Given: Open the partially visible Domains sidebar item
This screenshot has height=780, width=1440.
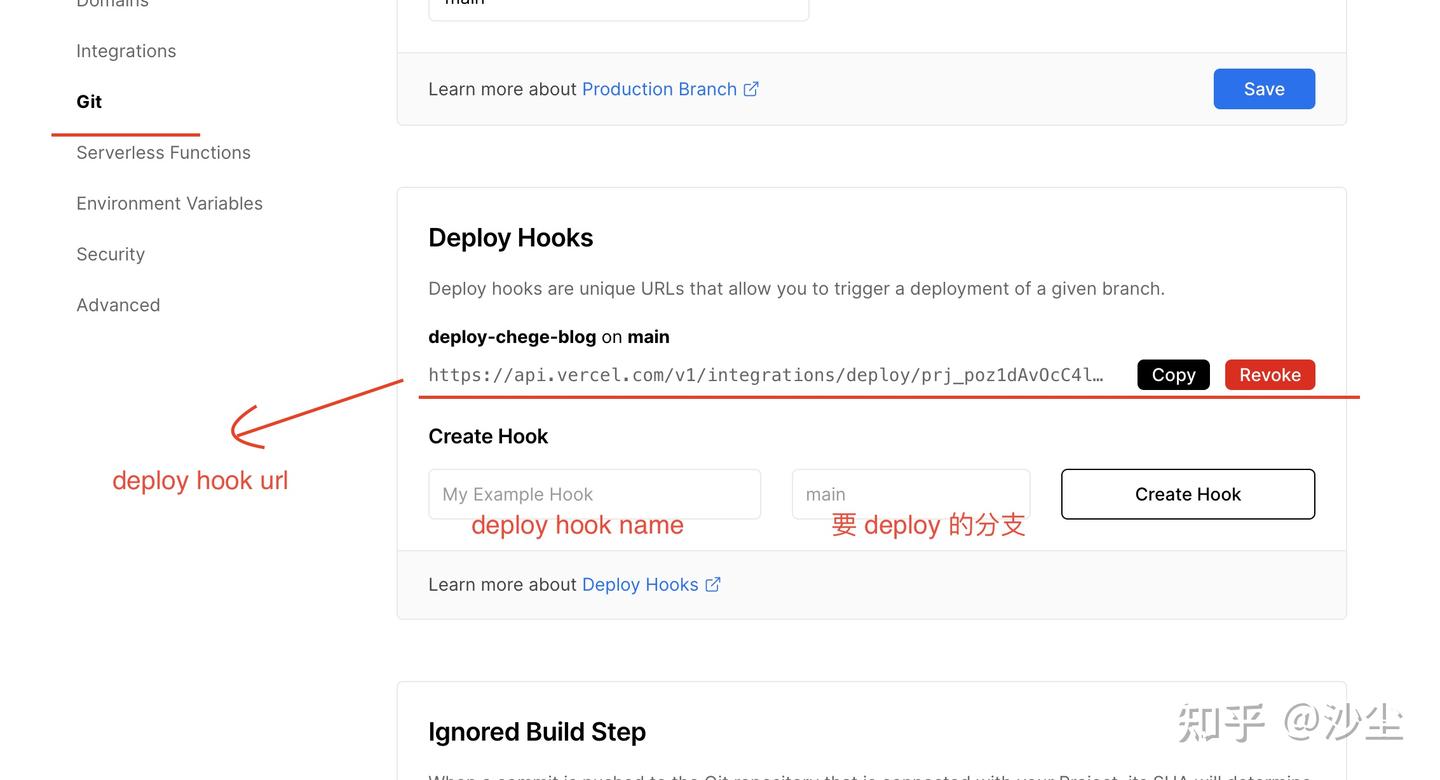Looking at the screenshot, I should 112,5.
